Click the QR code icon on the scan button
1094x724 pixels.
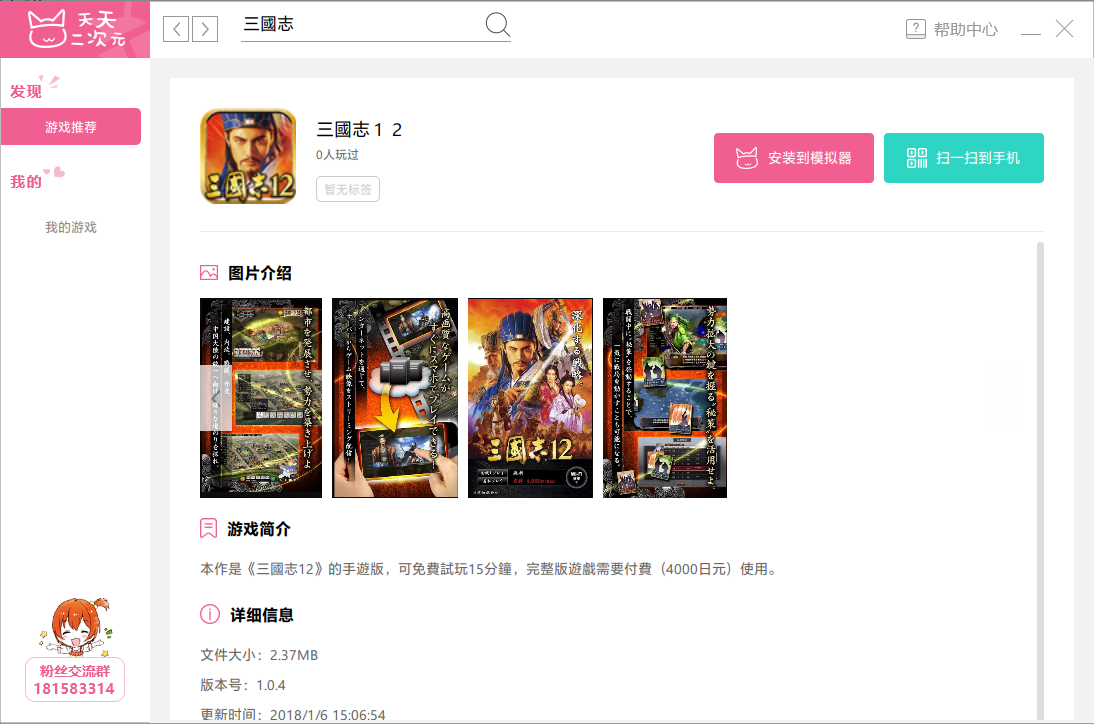coord(917,158)
